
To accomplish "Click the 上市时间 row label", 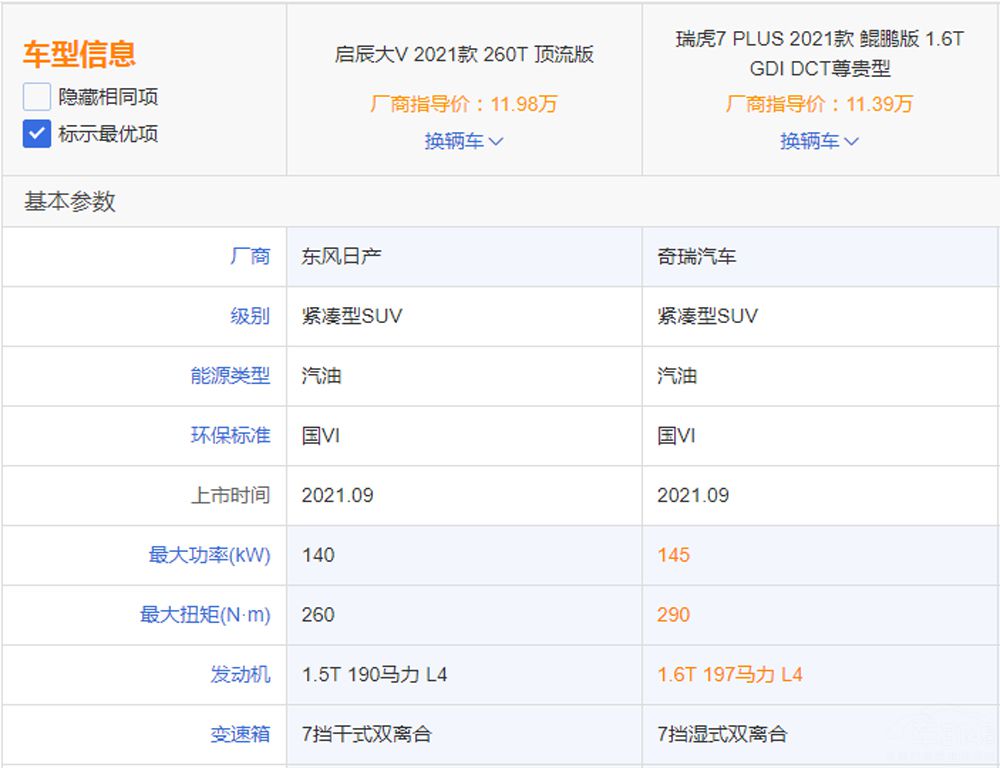I will 230,495.
